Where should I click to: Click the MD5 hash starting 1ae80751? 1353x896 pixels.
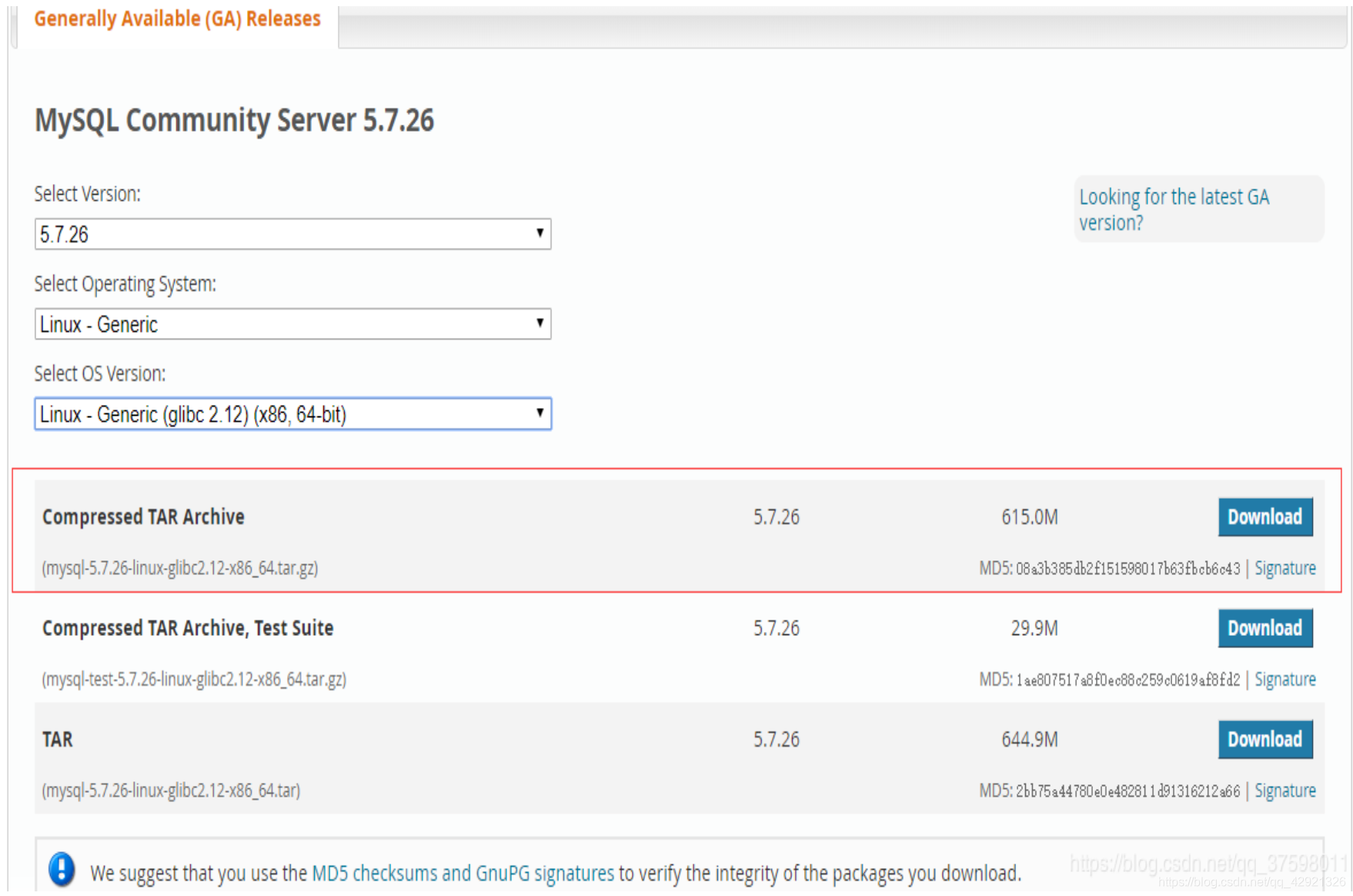(1127, 680)
